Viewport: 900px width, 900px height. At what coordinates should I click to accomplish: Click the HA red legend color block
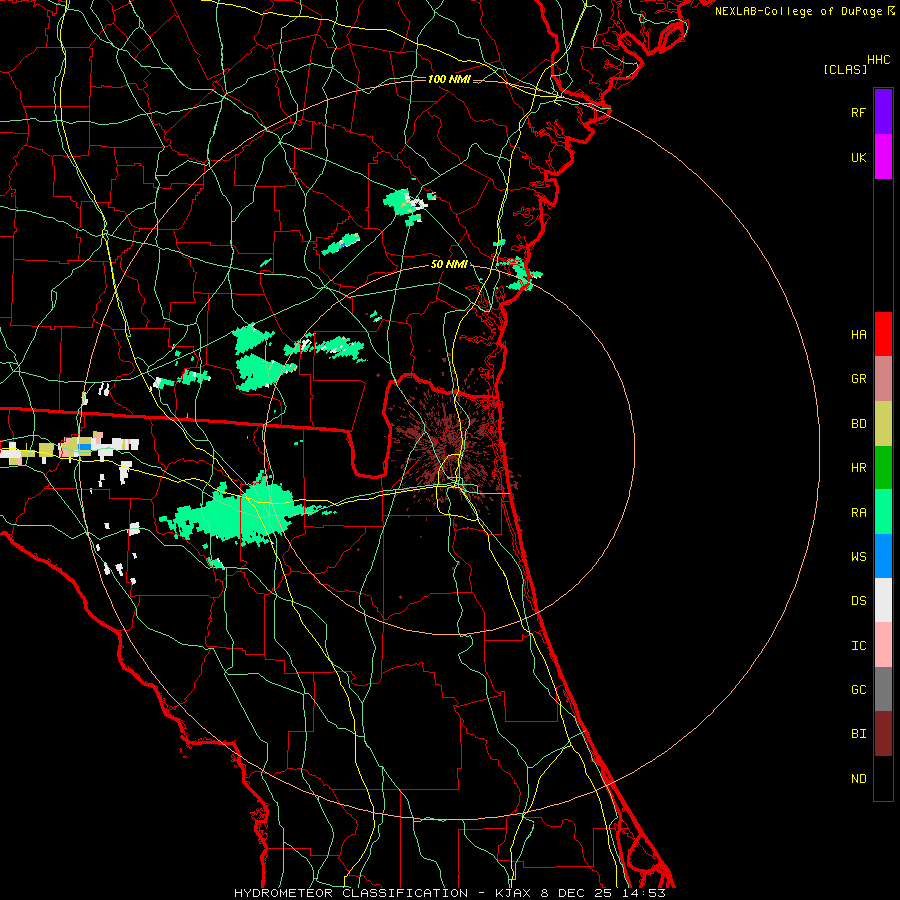(883, 334)
